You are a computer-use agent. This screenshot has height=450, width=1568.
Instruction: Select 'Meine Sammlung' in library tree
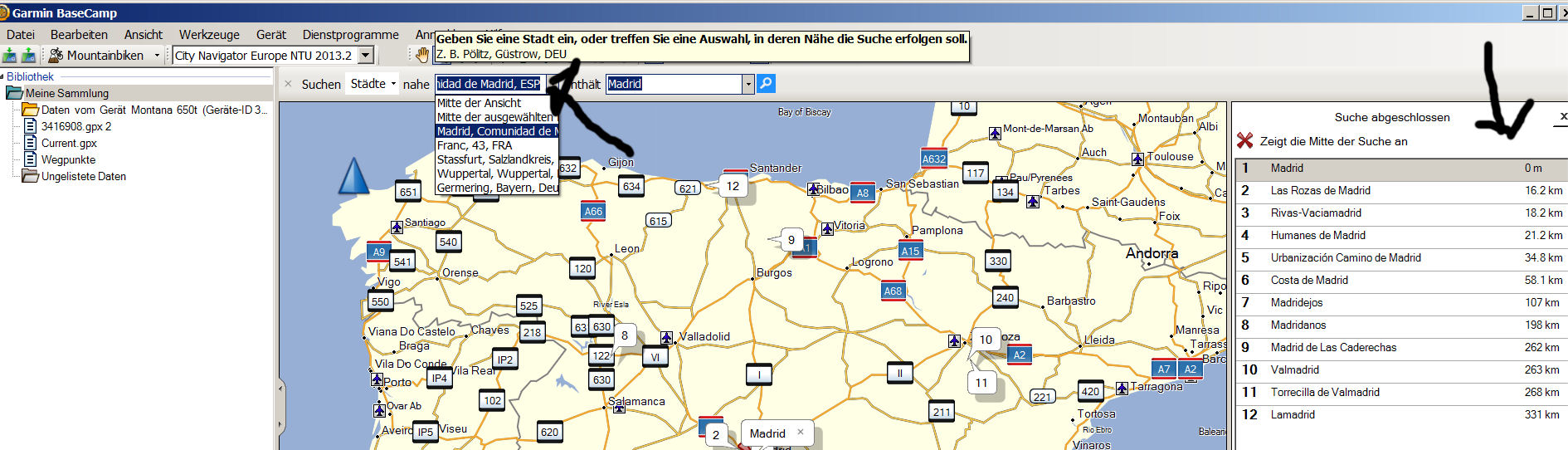point(66,93)
